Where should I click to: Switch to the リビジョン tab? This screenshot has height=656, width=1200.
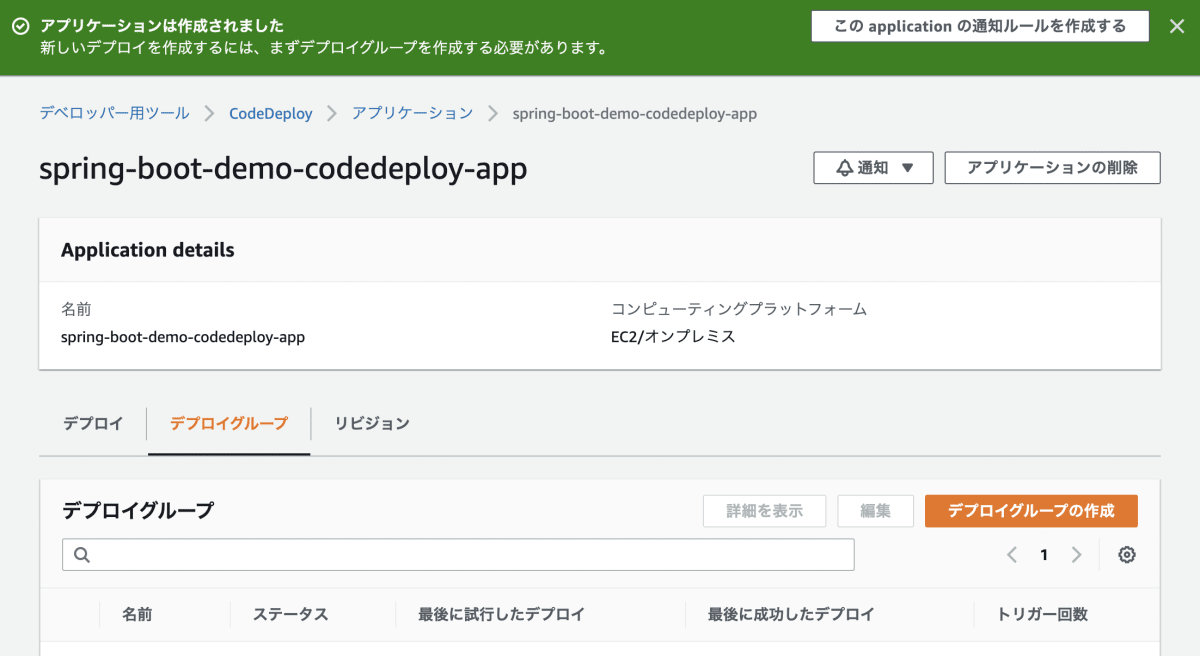(373, 424)
